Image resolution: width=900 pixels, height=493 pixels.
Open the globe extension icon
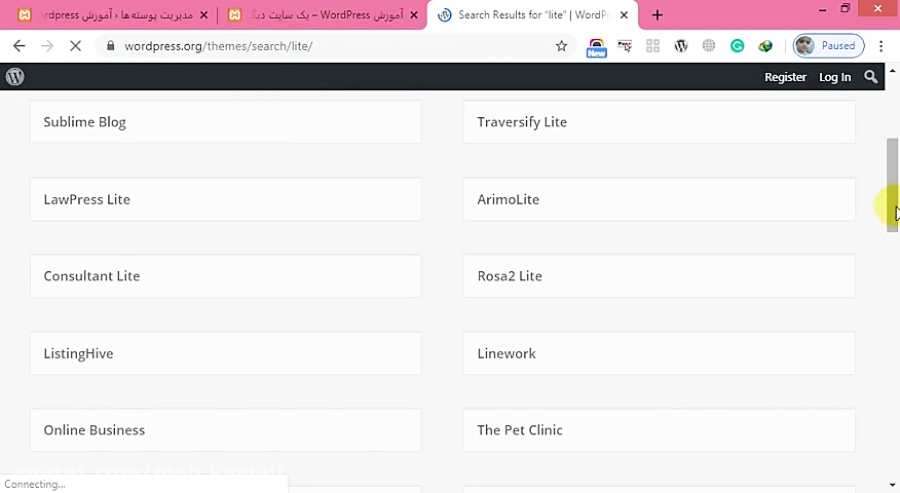coord(709,46)
